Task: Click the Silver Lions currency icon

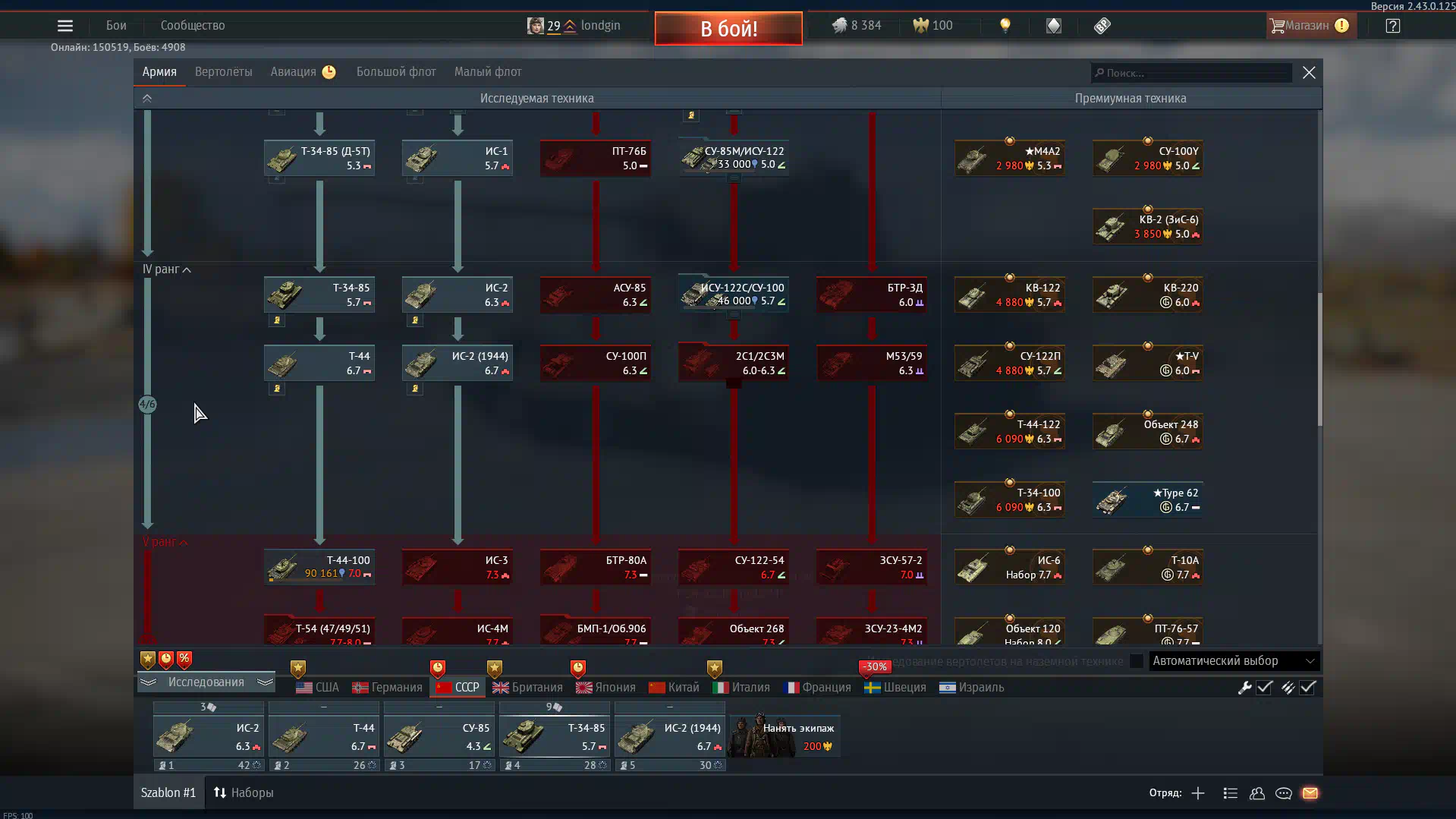Action: click(x=839, y=26)
